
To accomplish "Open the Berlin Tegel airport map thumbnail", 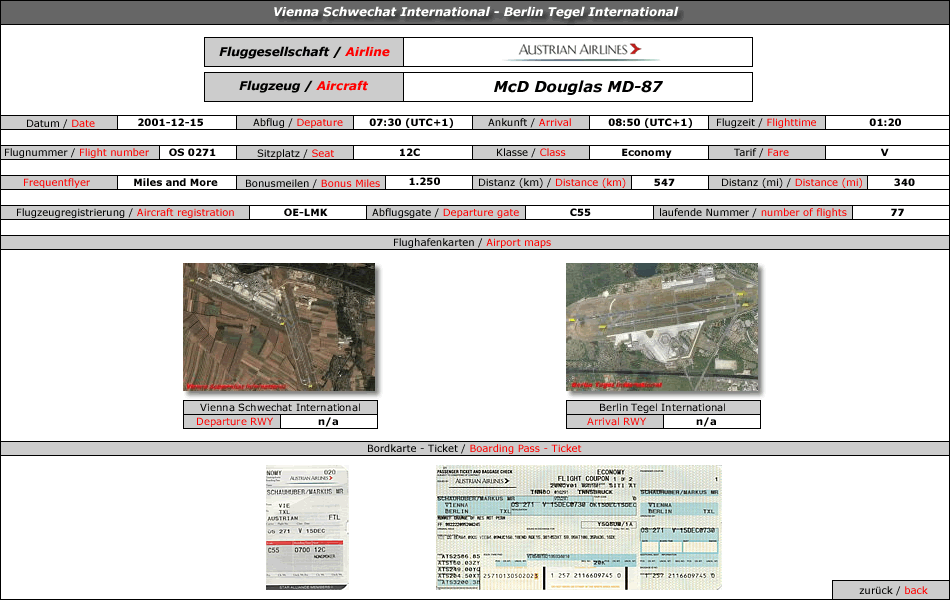I will pyautogui.click(x=662, y=327).
